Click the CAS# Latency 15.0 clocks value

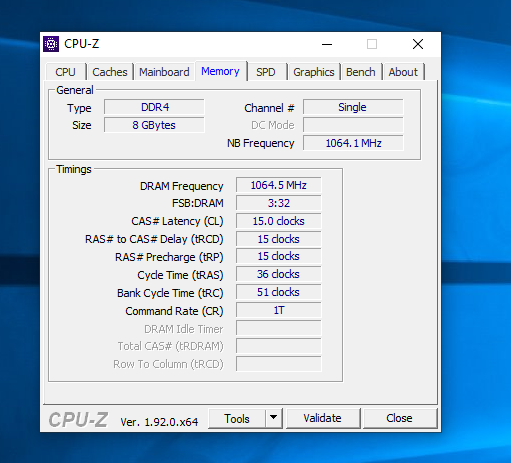(279, 221)
